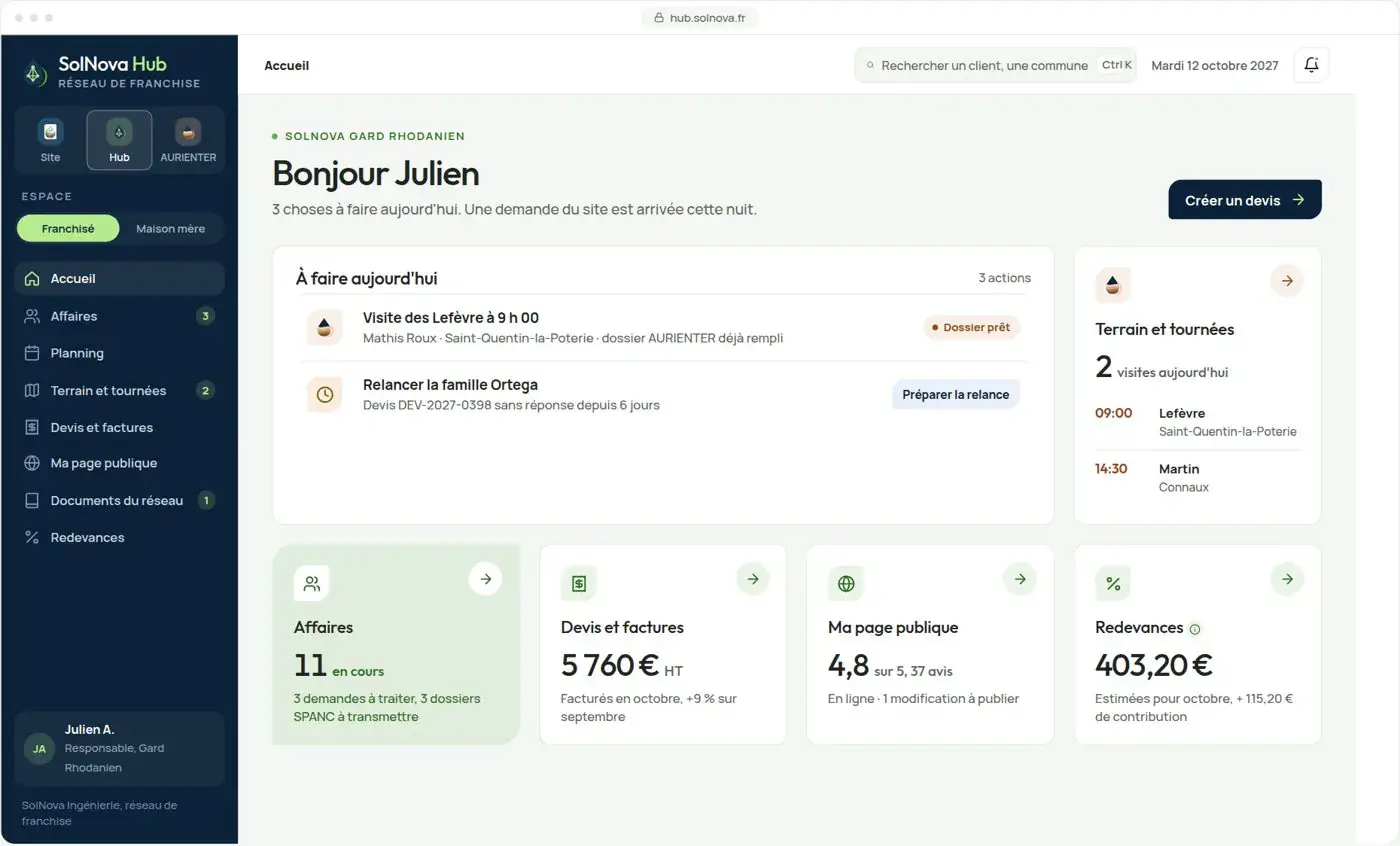This screenshot has height=846, width=1400.
Task: Open Devis et factures card arrow
Action: 753,578
